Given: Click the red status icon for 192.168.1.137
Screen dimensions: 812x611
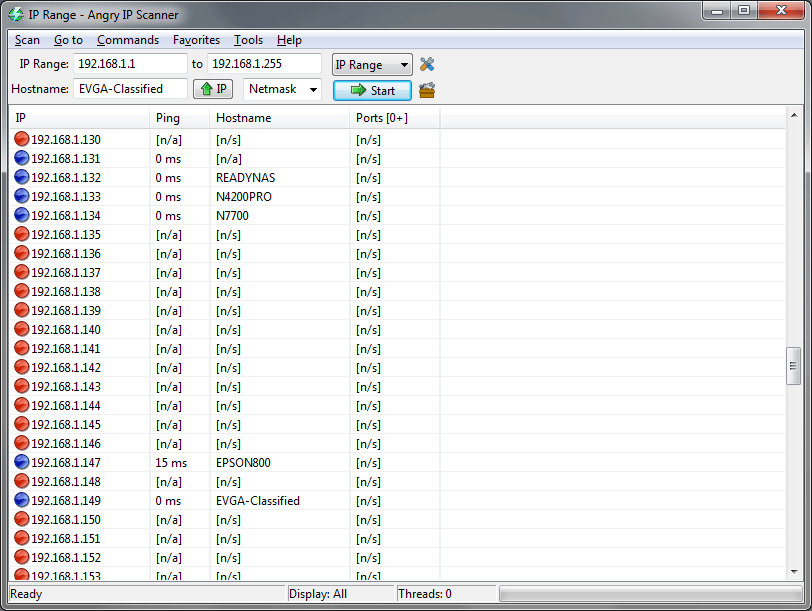Looking at the screenshot, I should click(x=22, y=272).
